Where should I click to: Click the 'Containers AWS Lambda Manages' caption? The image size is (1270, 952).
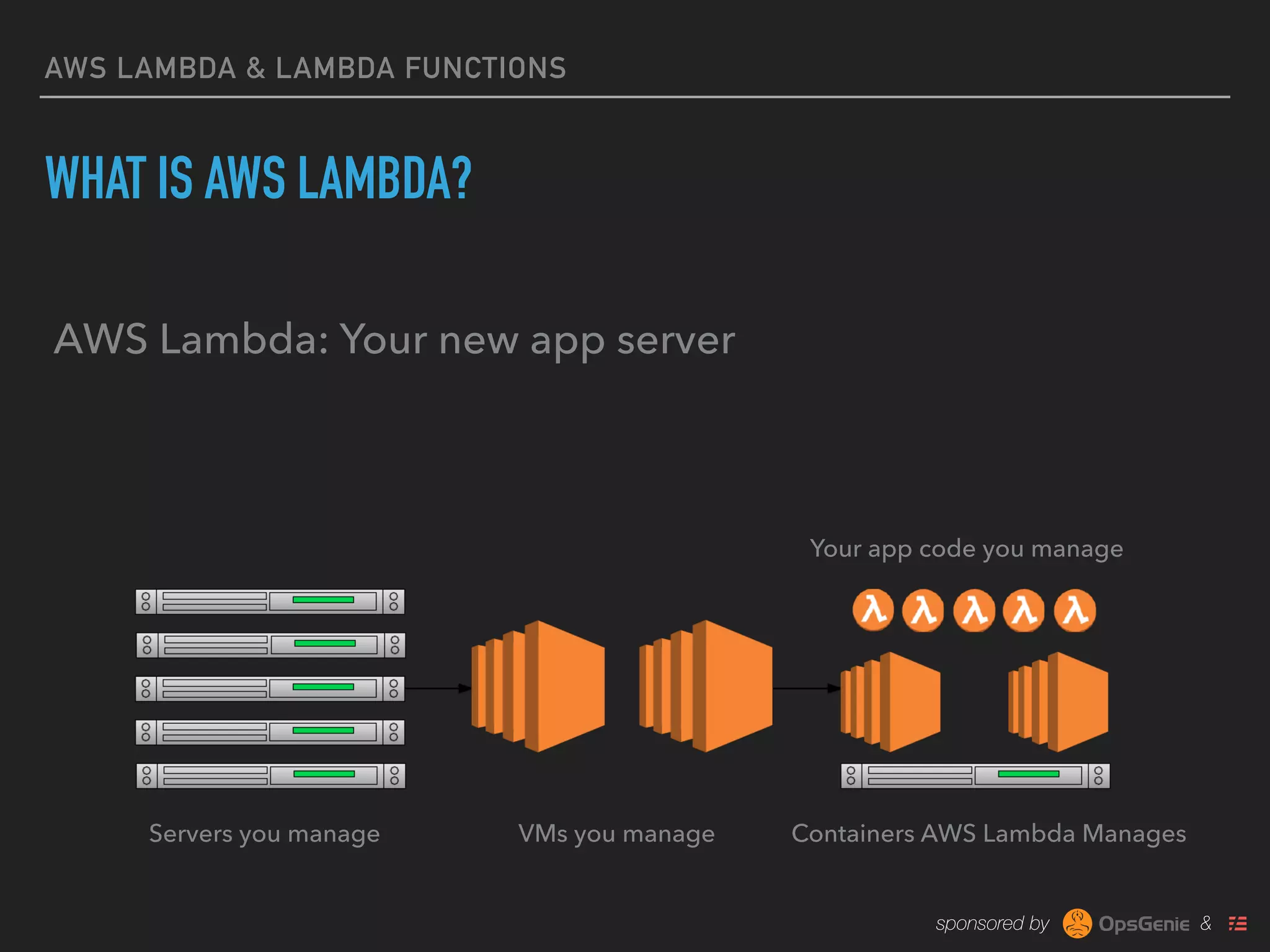coord(988,834)
